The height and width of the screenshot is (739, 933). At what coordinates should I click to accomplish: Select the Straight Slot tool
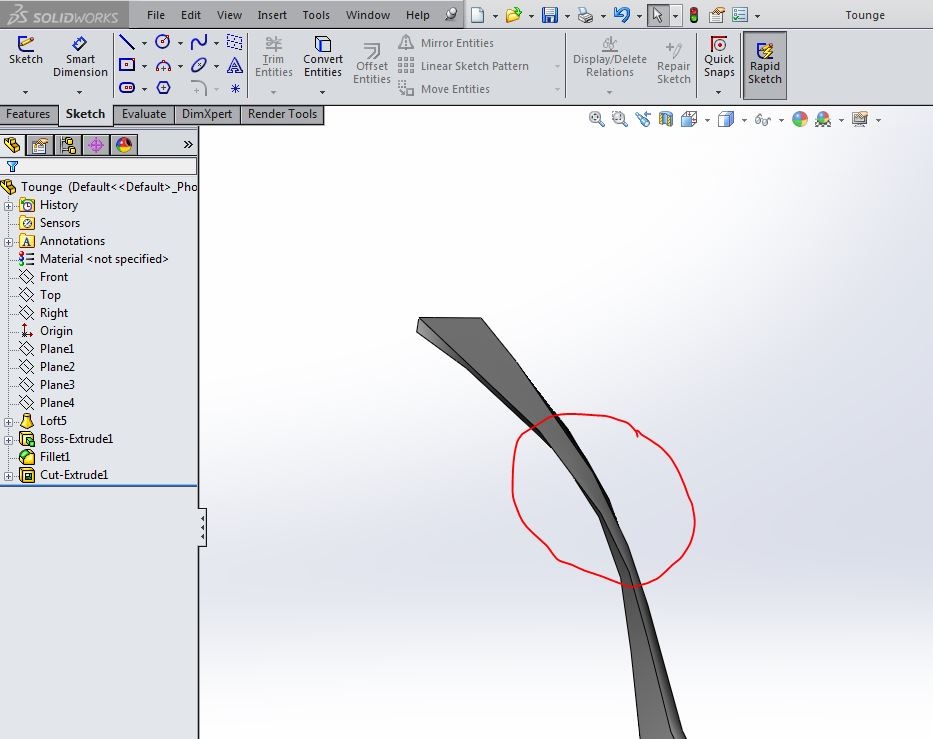tap(127, 88)
